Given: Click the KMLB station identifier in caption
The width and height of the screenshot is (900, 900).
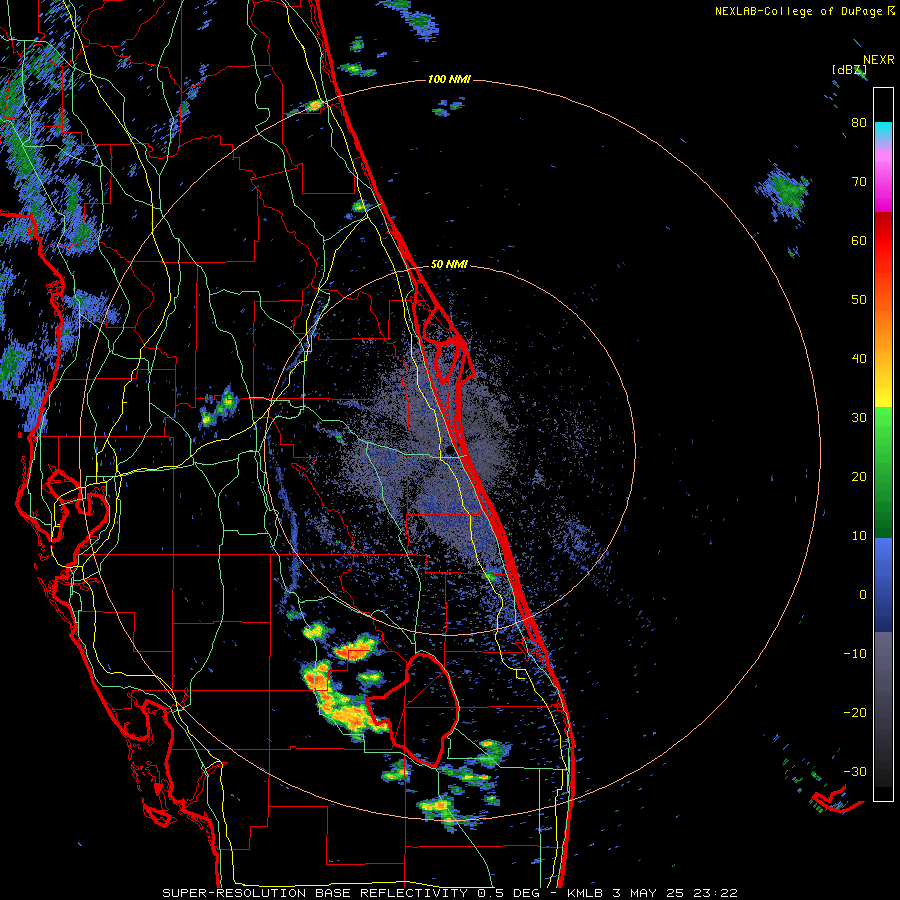Looking at the screenshot, I should (x=585, y=893).
